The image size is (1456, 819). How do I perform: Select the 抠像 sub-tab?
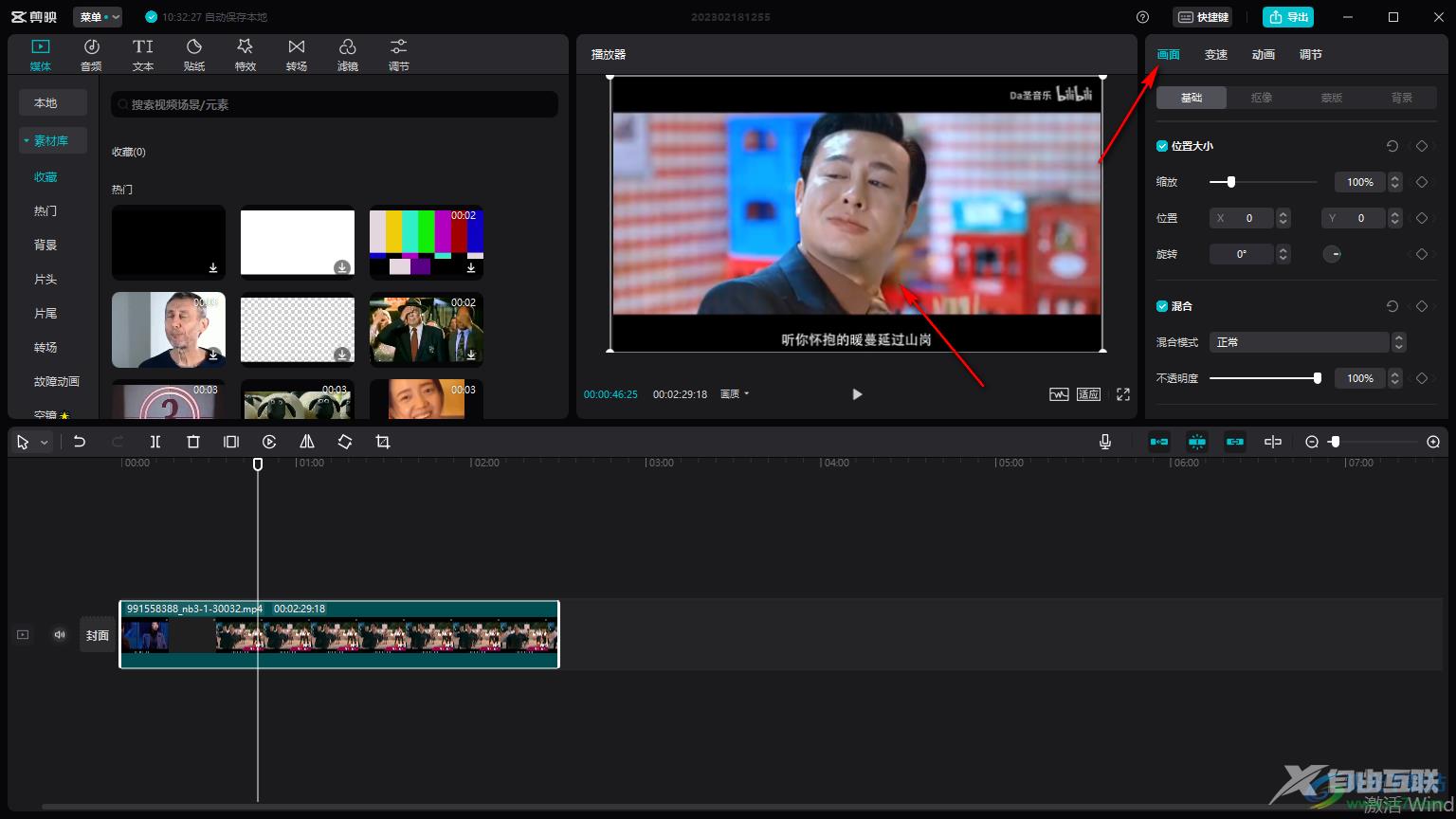pyautogui.click(x=1262, y=98)
